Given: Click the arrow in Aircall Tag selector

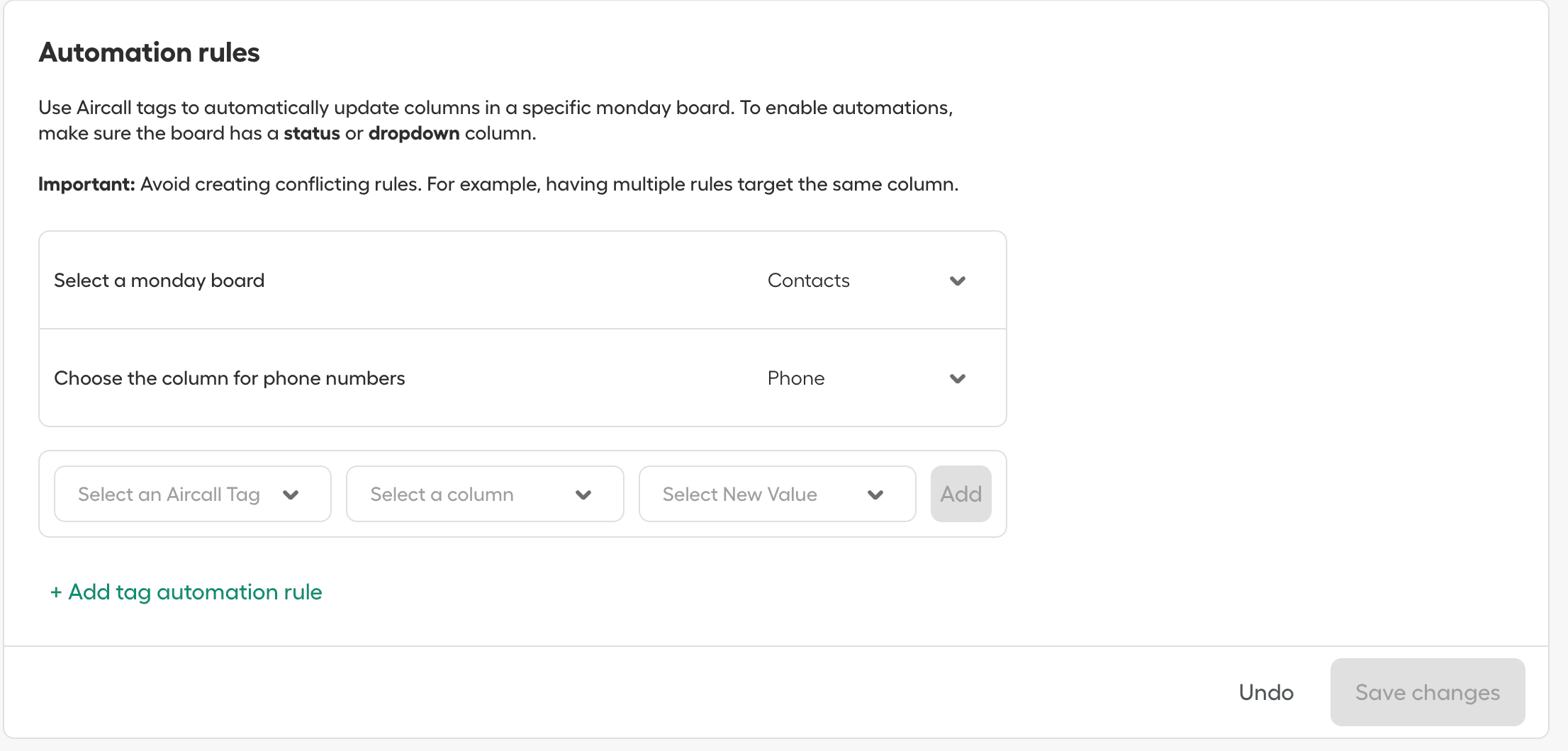Looking at the screenshot, I should (291, 495).
